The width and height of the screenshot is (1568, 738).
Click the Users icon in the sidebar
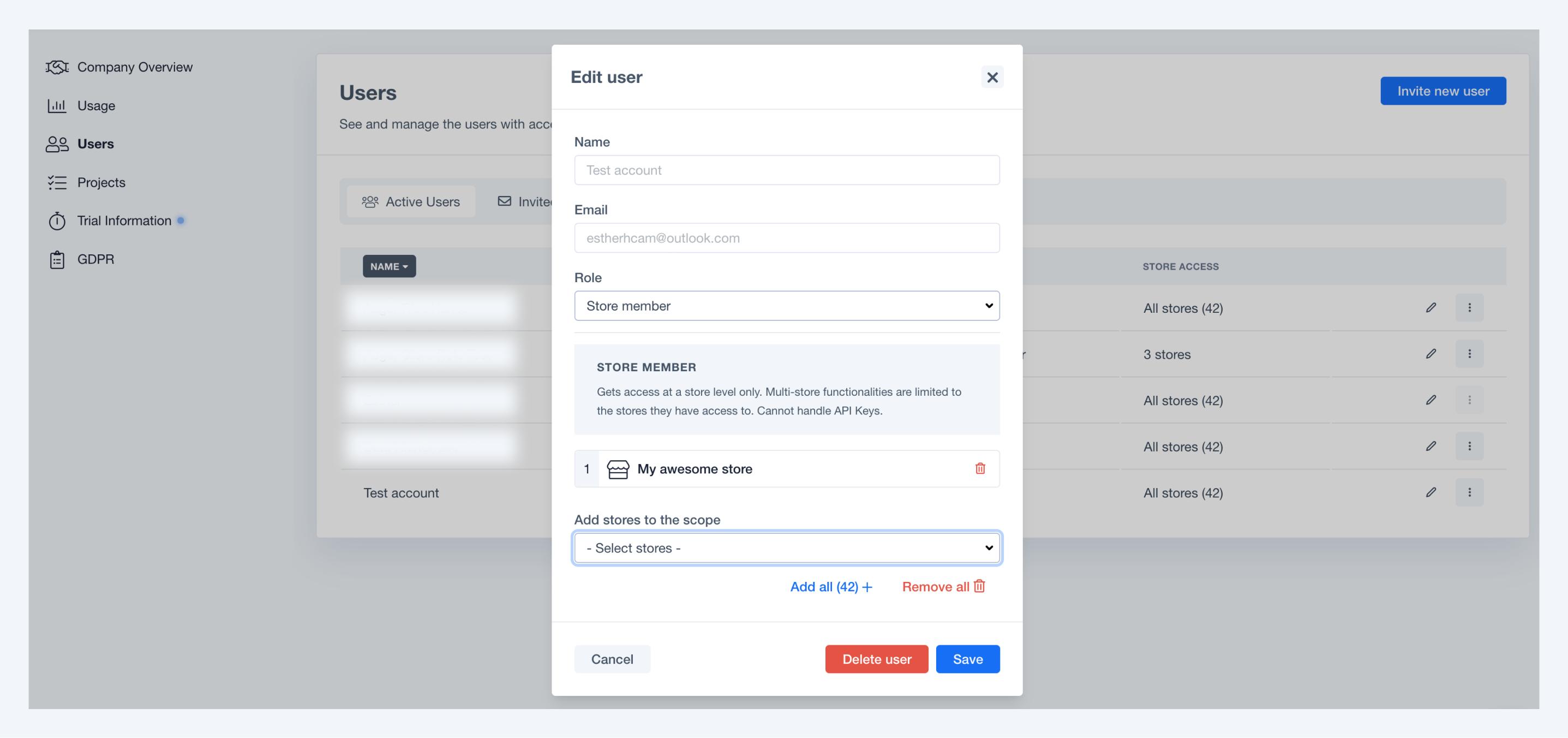pos(57,143)
